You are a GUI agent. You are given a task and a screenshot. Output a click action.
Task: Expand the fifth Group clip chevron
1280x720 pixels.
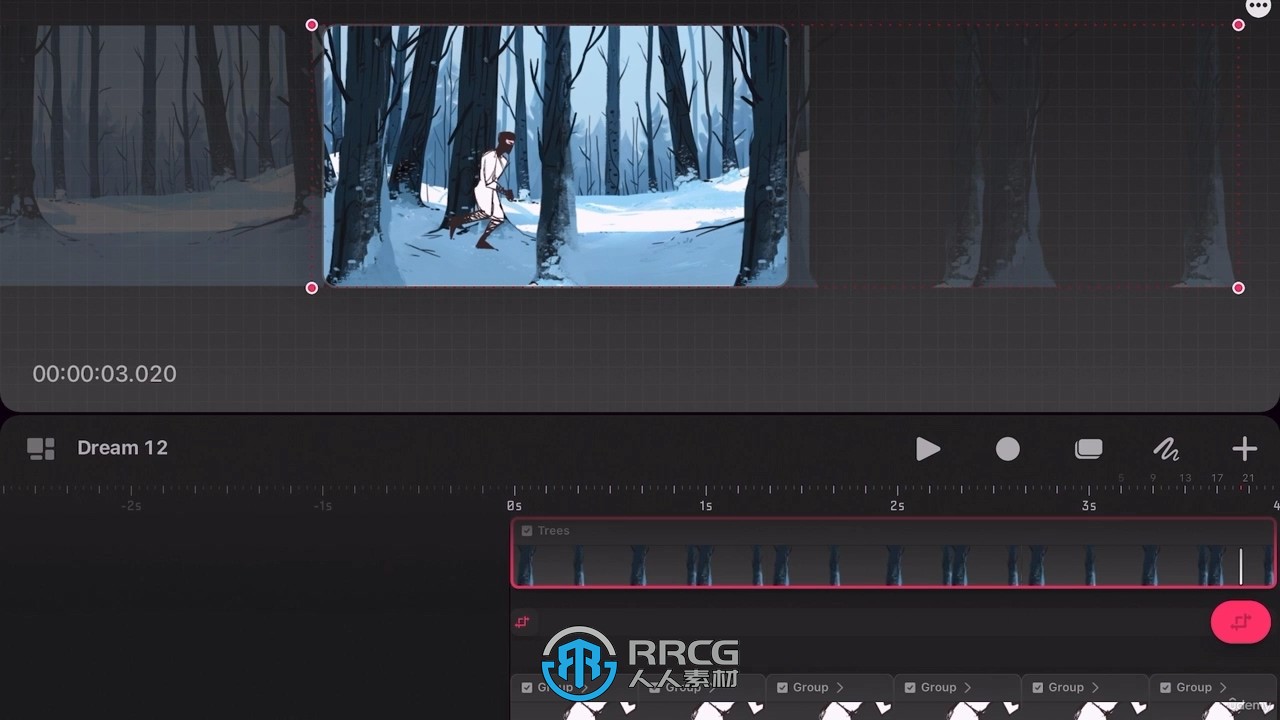pos(1096,688)
